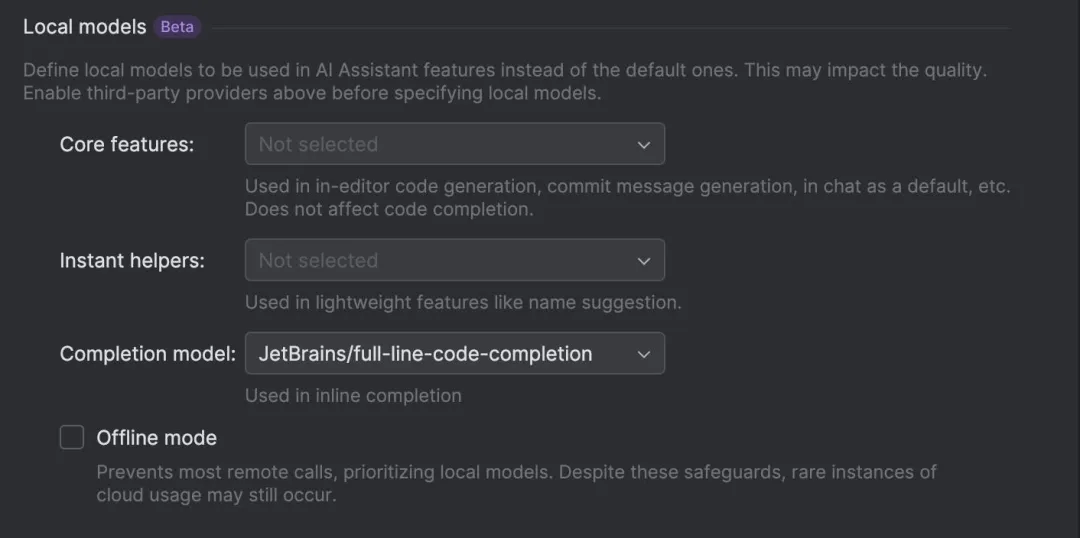Open the Core features combo box
Viewport: 1080px width, 538px height.
click(455, 144)
